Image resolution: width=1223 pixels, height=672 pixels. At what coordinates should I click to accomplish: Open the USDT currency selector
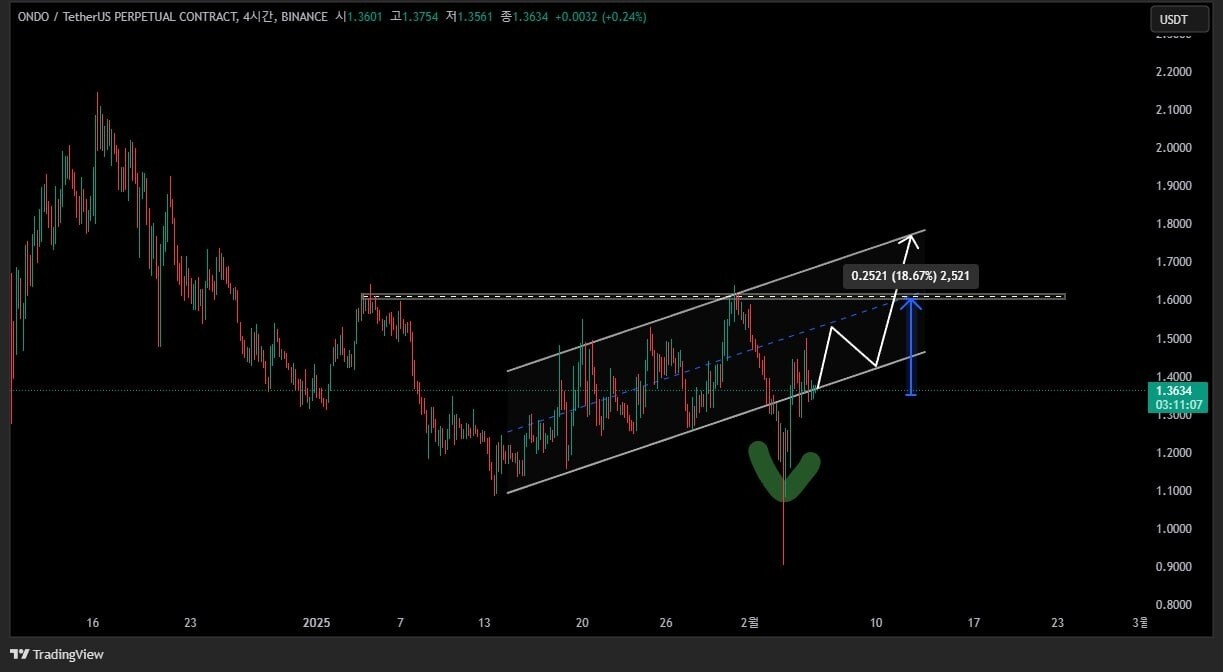point(1172,19)
